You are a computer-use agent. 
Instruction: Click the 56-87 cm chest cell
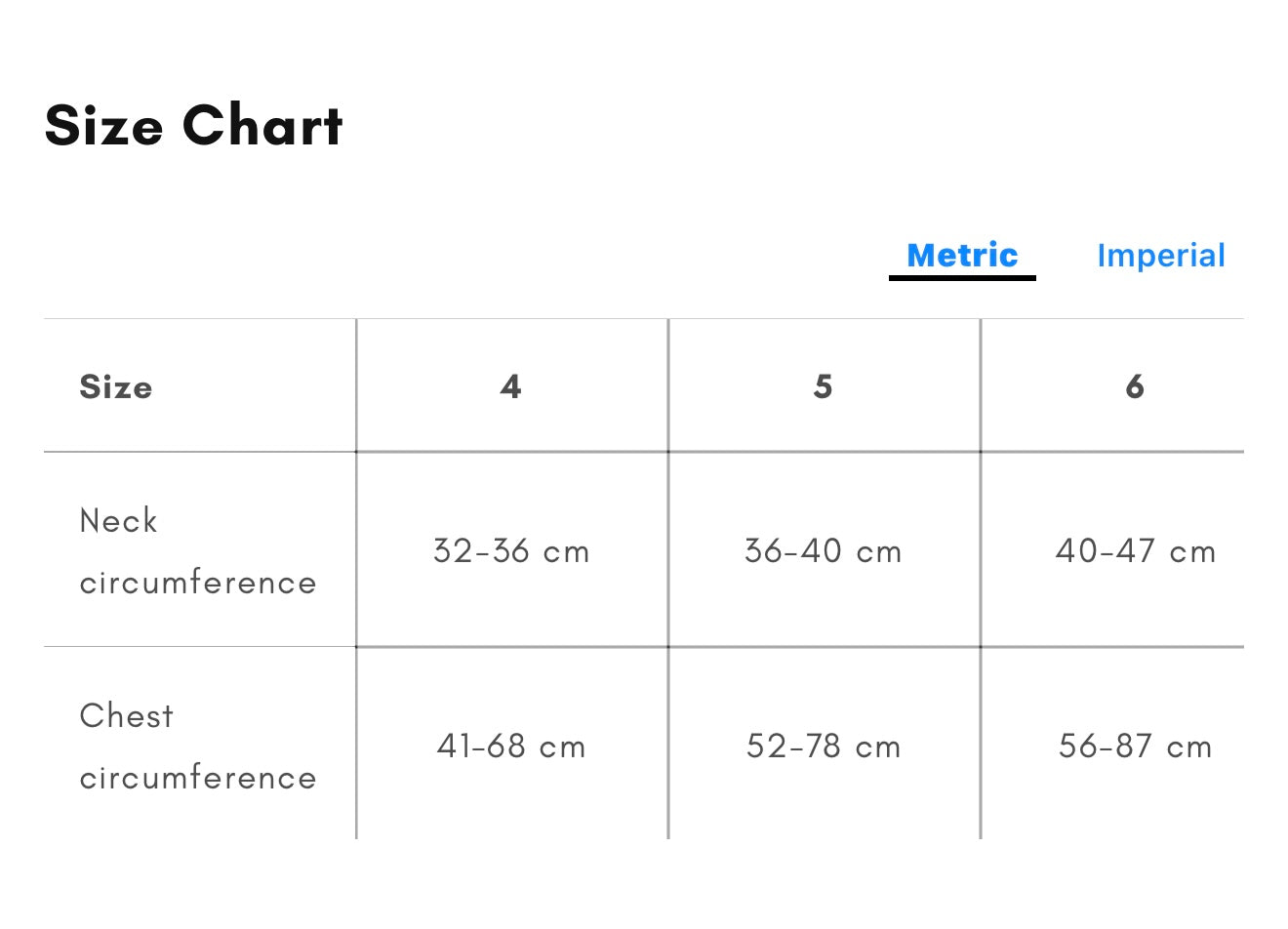coord(1136,747)
